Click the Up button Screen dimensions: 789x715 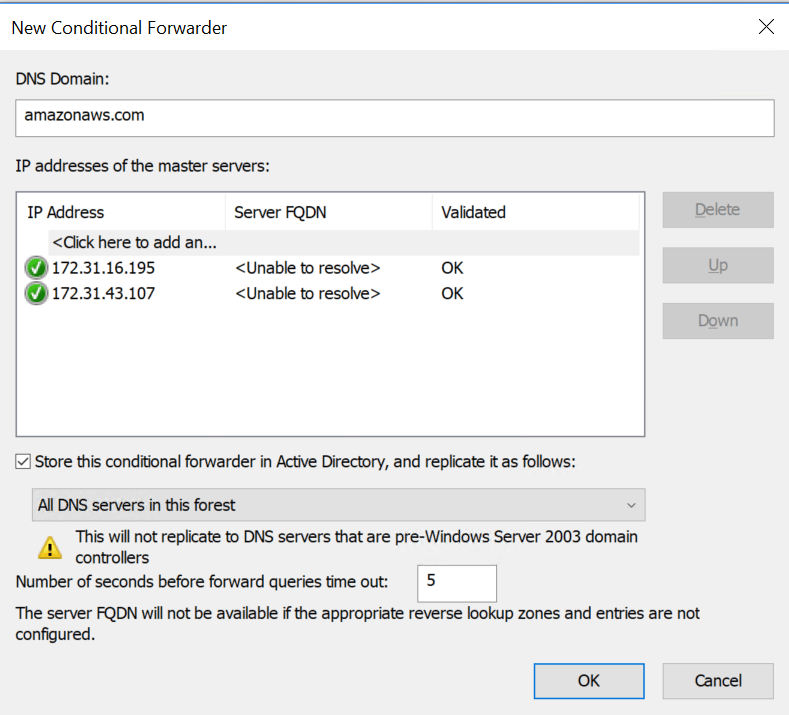718,265
